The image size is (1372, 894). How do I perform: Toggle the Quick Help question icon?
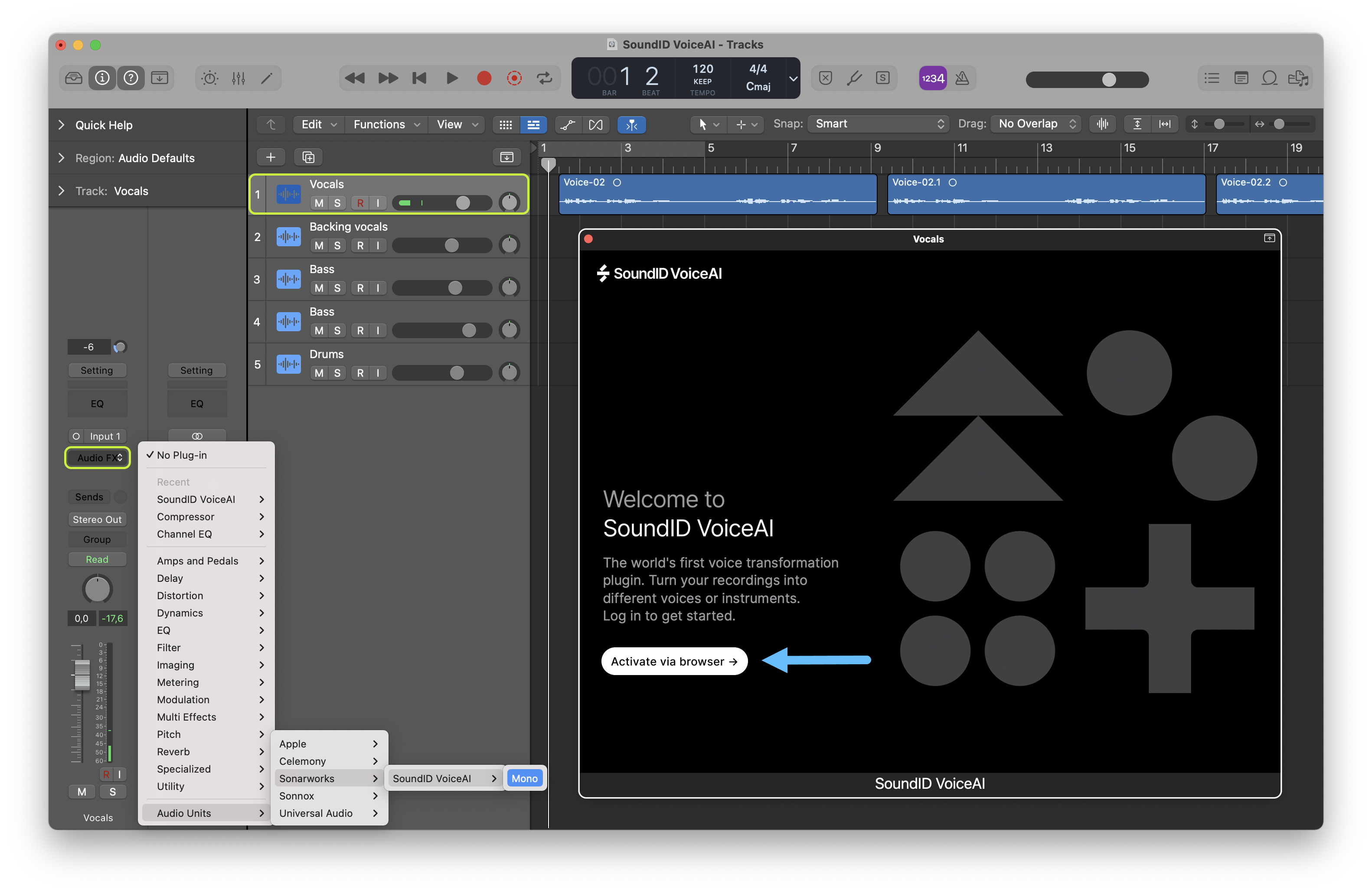pyautogui.click(x=131, y=78)
